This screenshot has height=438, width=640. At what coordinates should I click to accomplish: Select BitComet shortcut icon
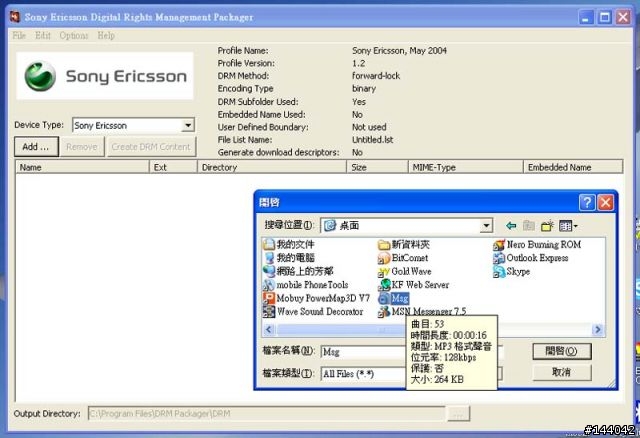[384, 258]
